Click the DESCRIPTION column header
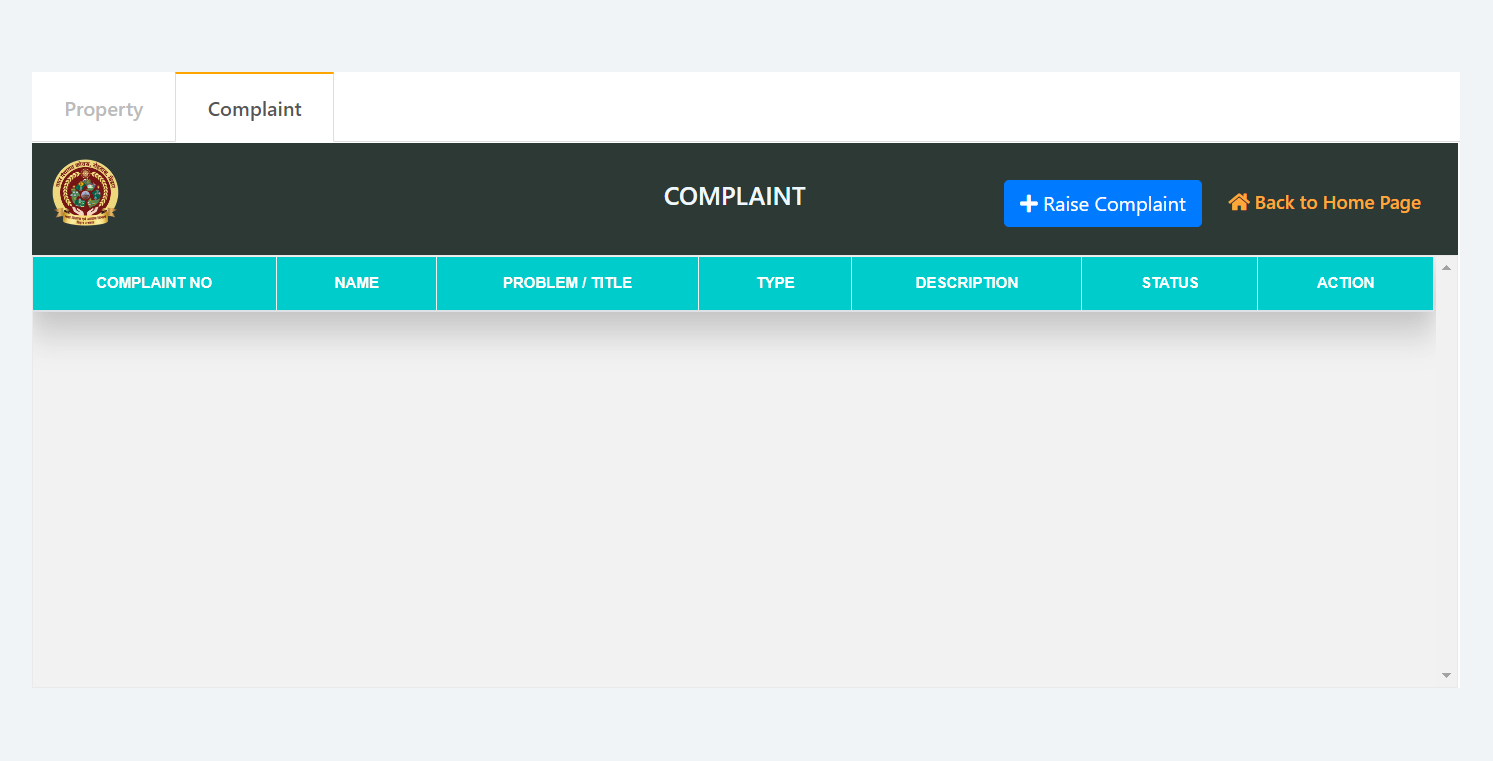 pos(966,283)
